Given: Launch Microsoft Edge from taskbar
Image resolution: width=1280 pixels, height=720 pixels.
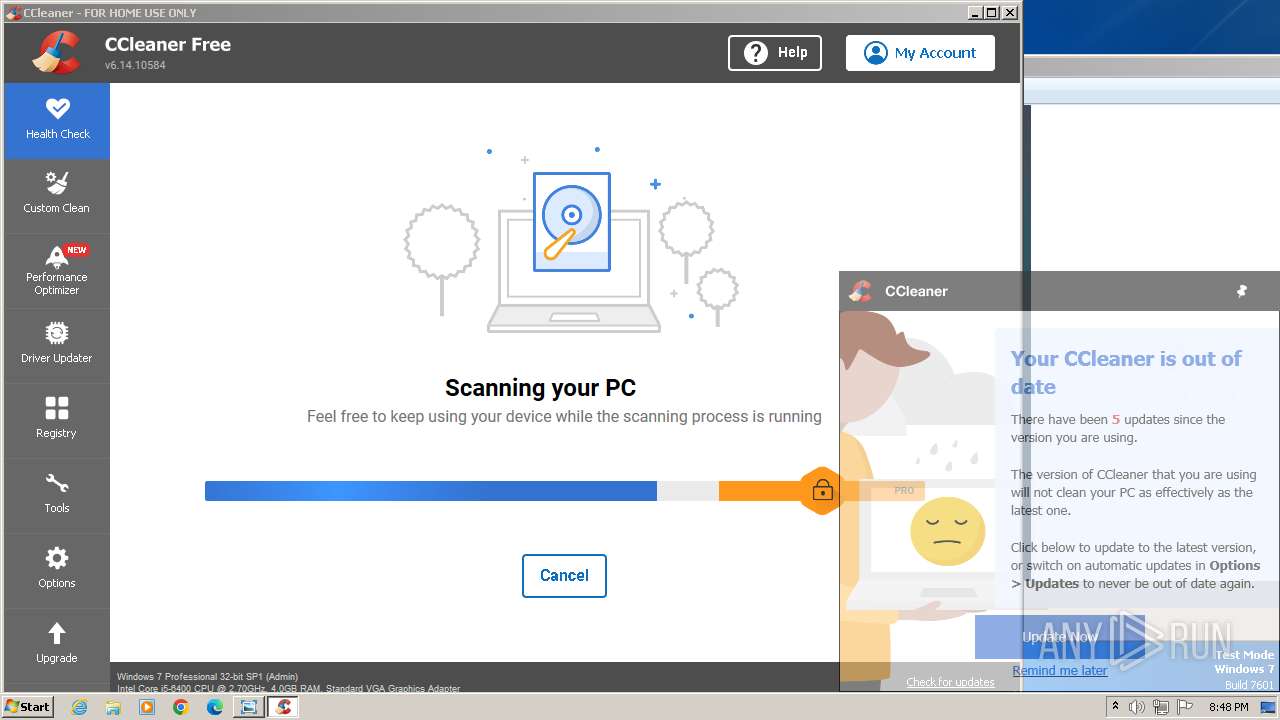Looking at the screenshot, I should (215, 707).
